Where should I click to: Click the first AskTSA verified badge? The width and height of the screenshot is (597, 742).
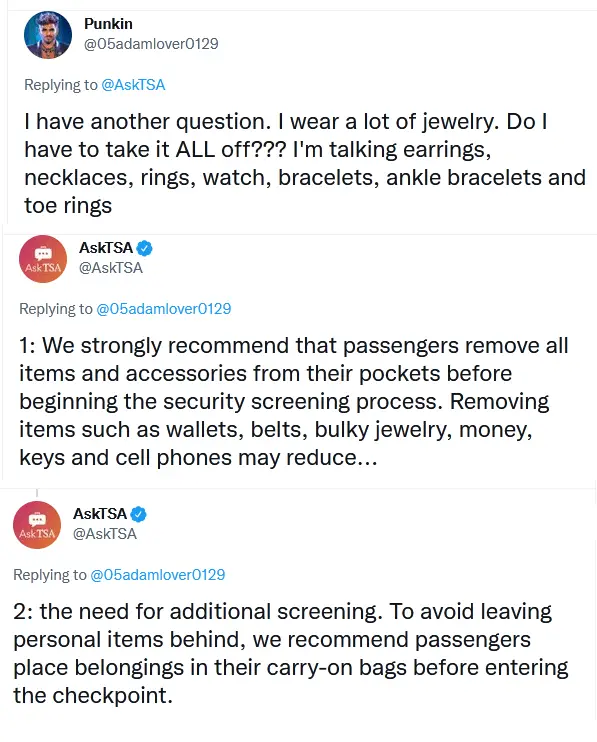(x=144, y=248)
